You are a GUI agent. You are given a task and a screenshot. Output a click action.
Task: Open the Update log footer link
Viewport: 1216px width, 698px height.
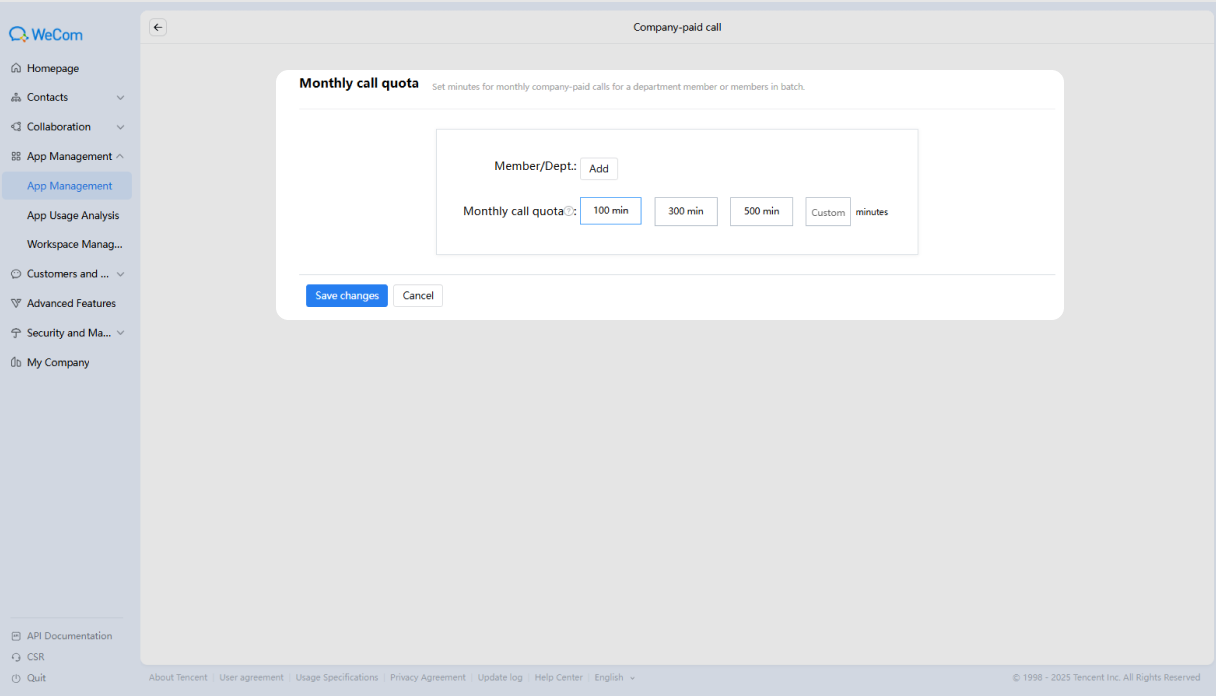[500, 678]
